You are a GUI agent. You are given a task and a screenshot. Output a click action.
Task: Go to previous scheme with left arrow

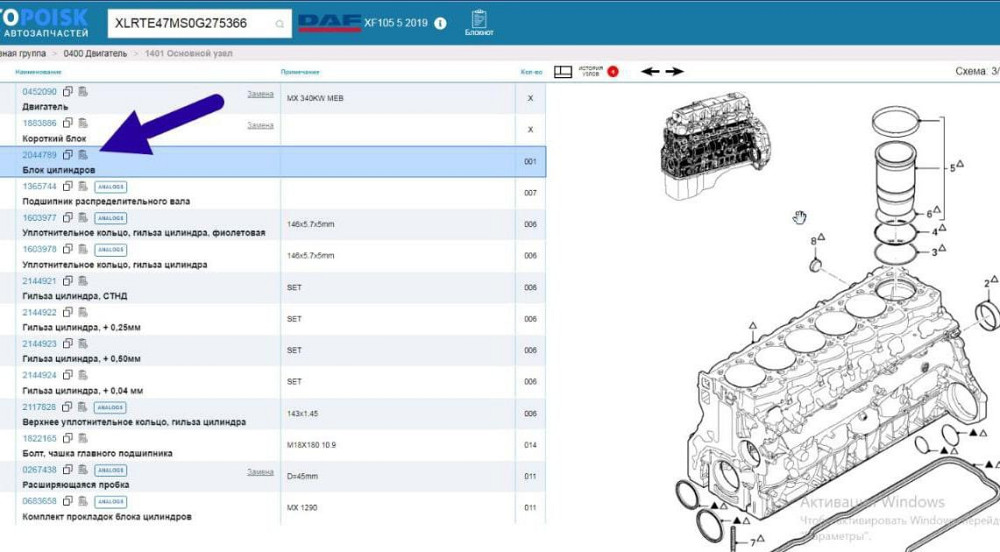pos(650,72)
